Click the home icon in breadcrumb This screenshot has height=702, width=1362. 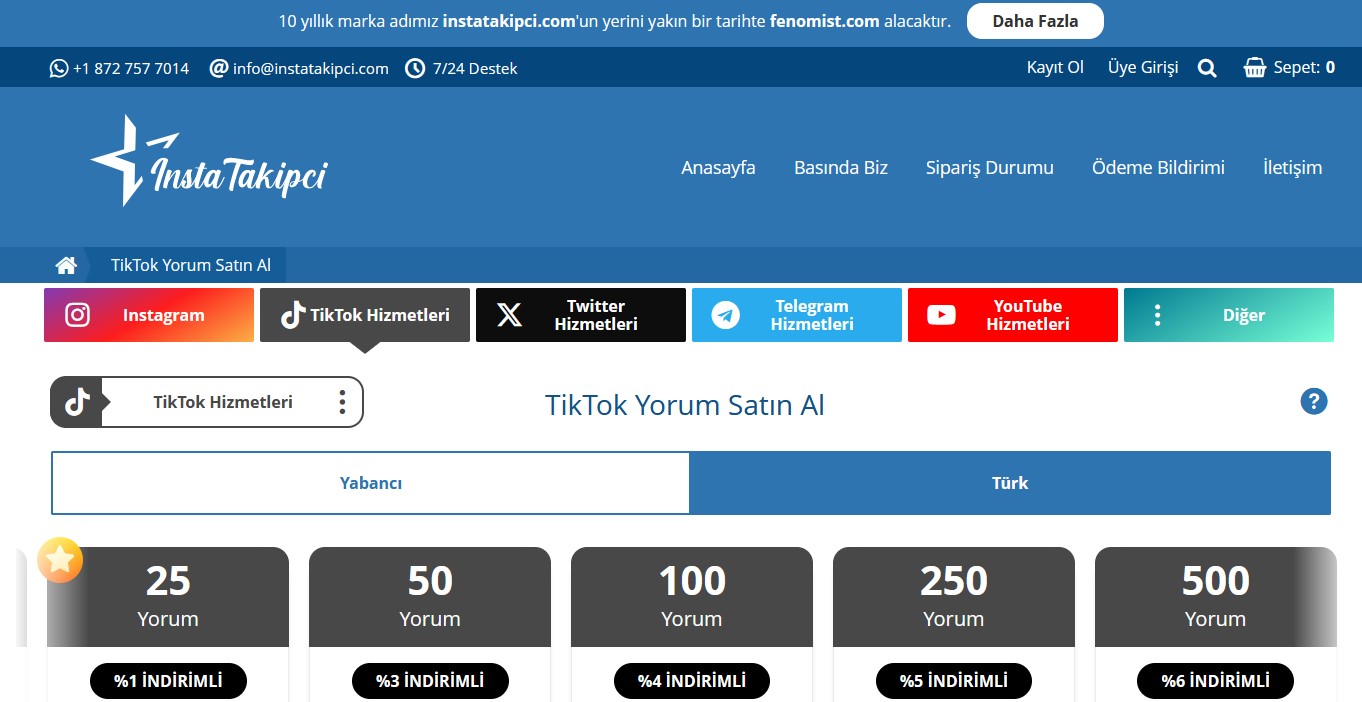(66, 265)
